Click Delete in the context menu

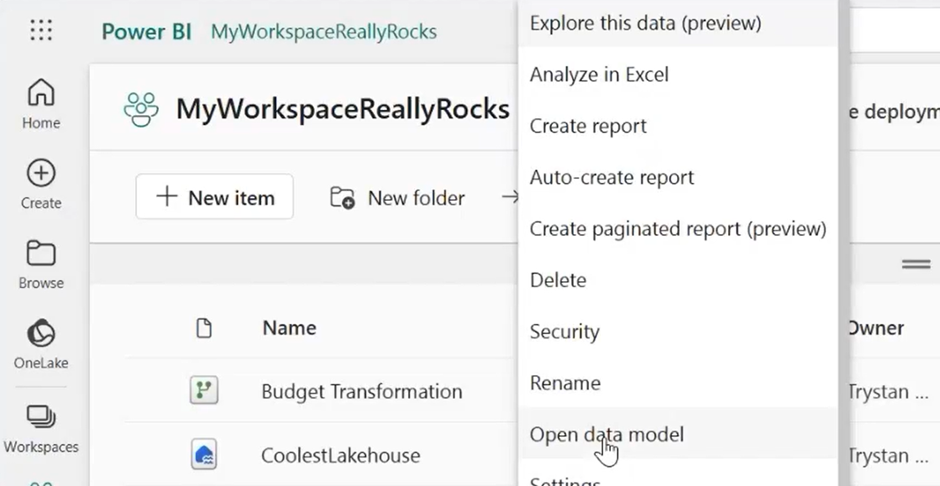tap(558, 280)
